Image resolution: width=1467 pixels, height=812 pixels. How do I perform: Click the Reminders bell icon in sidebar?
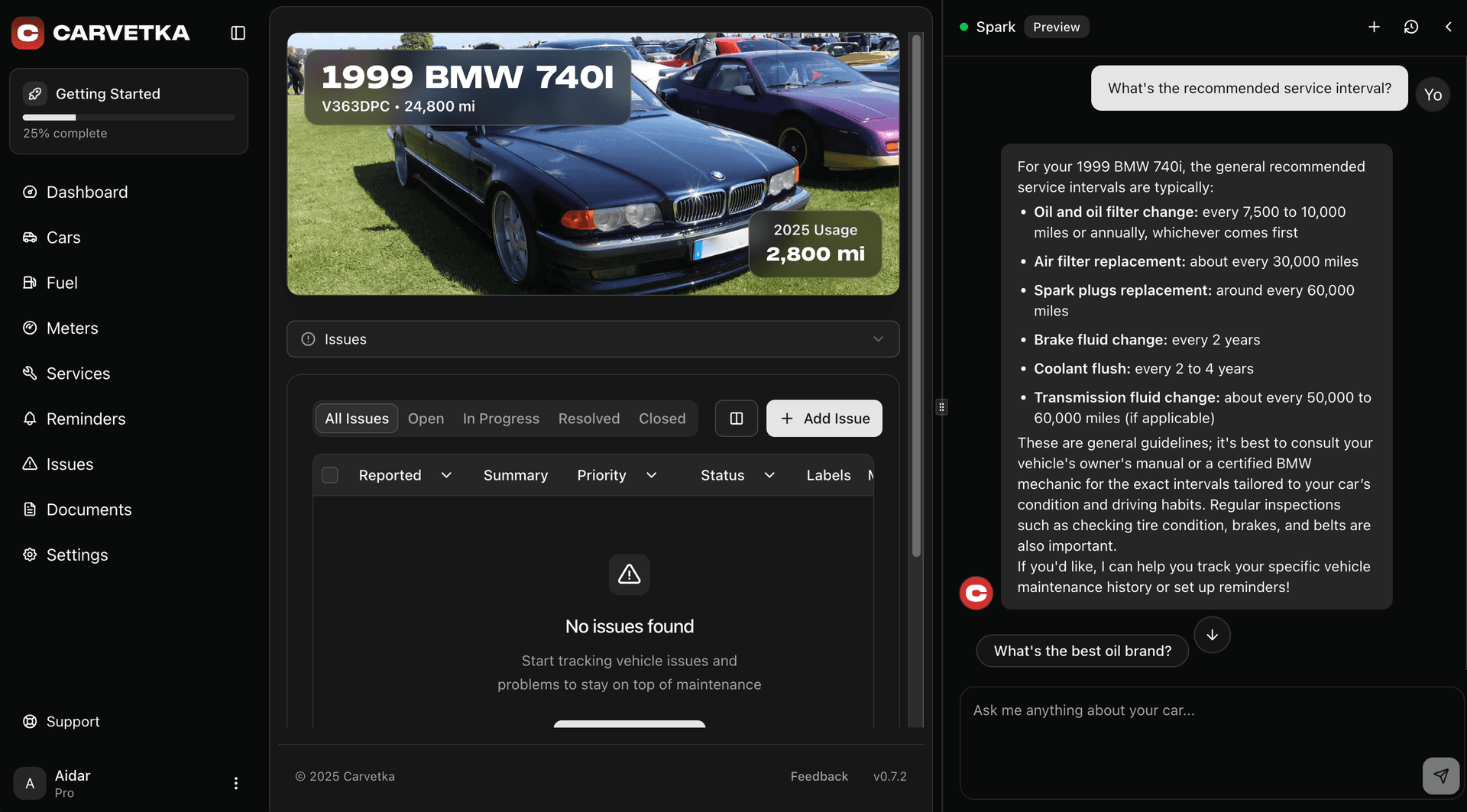click(30, 419)
